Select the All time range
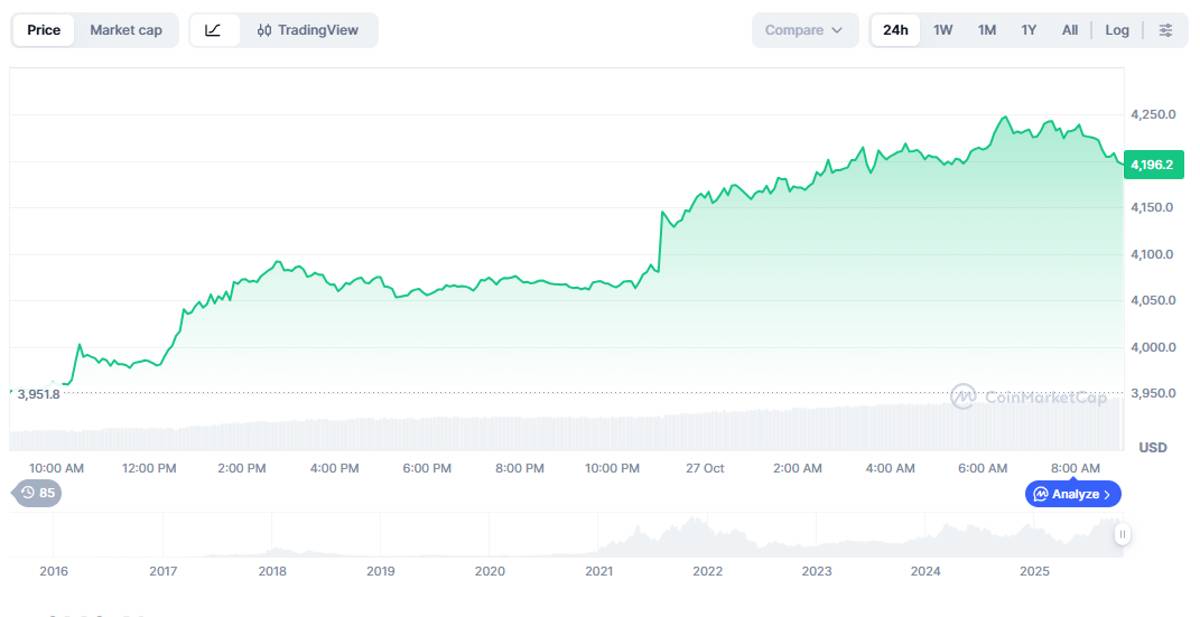The height and width of the screenshot is (617, 1200). 1070,30
